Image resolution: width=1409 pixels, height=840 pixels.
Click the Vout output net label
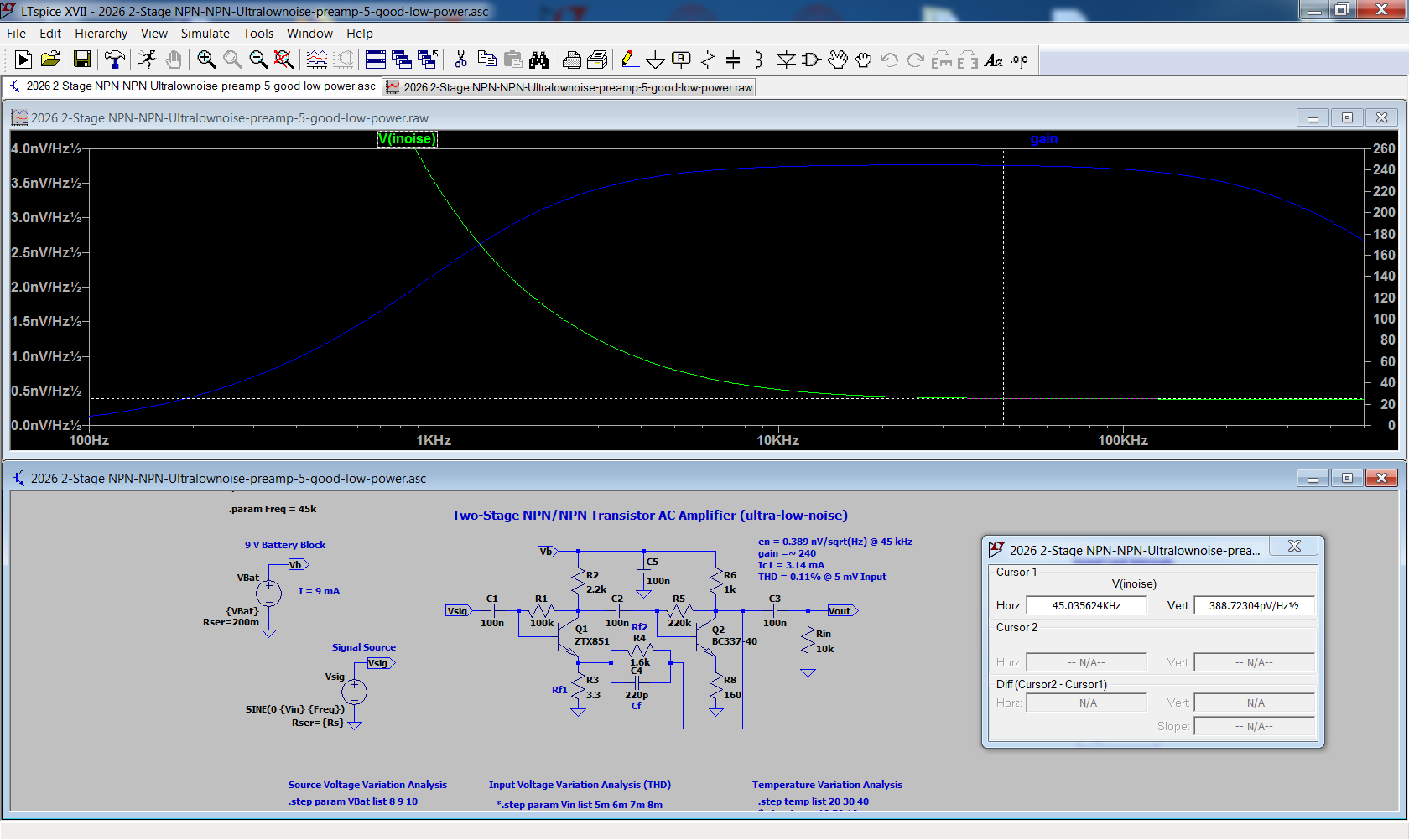tap(842, 611)
